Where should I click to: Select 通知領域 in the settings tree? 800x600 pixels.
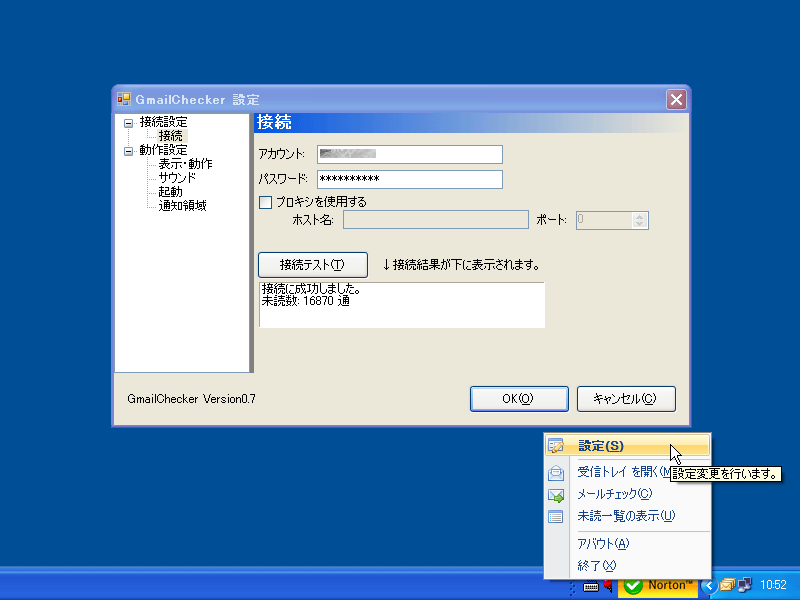[182, 206]
